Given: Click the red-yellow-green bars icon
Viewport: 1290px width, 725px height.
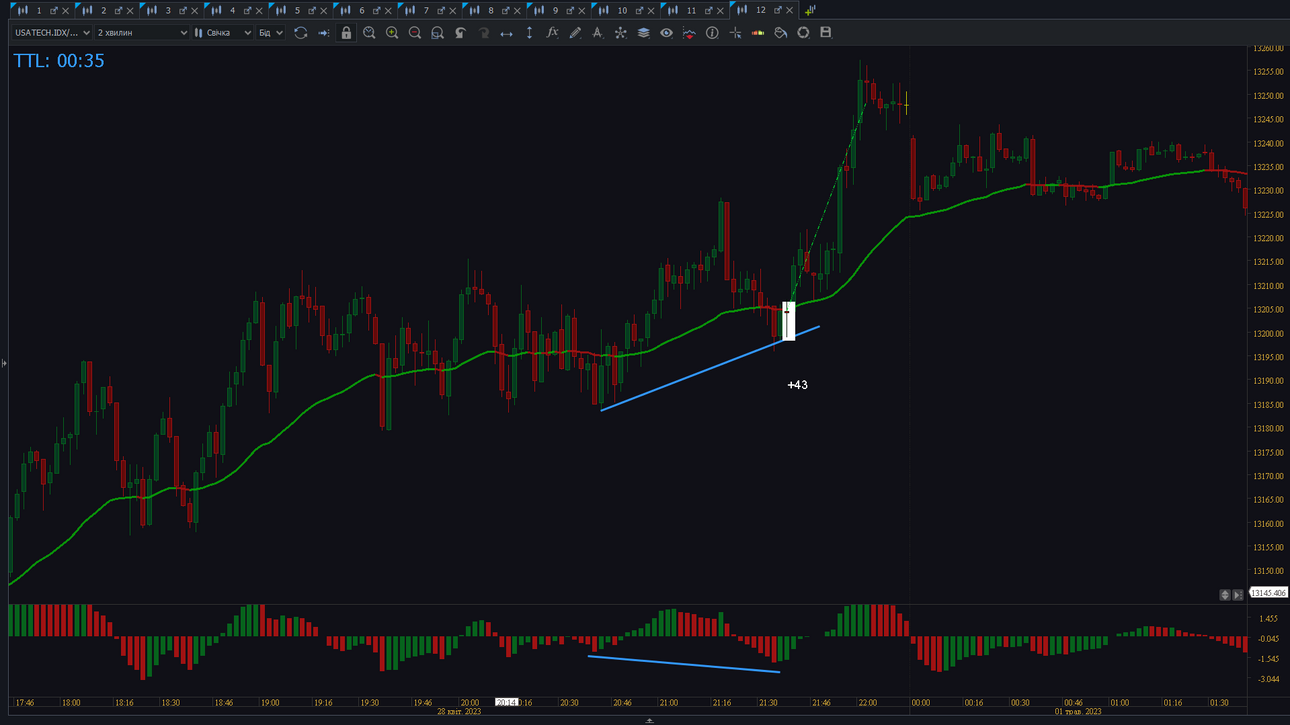Looking at the screenshot, I should click(x=758, y=33).
